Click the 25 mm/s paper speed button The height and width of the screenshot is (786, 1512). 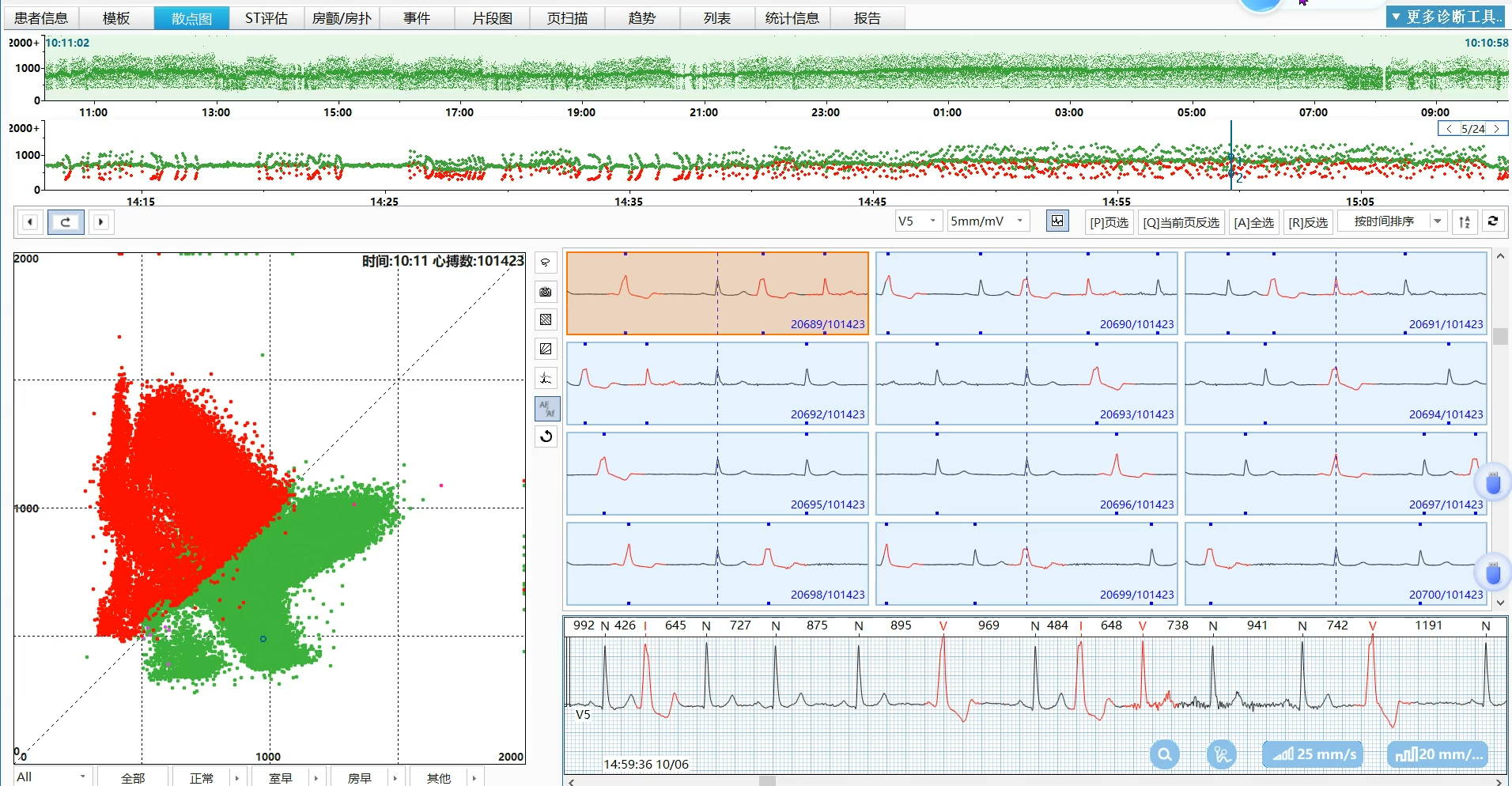click(1314, 754)
